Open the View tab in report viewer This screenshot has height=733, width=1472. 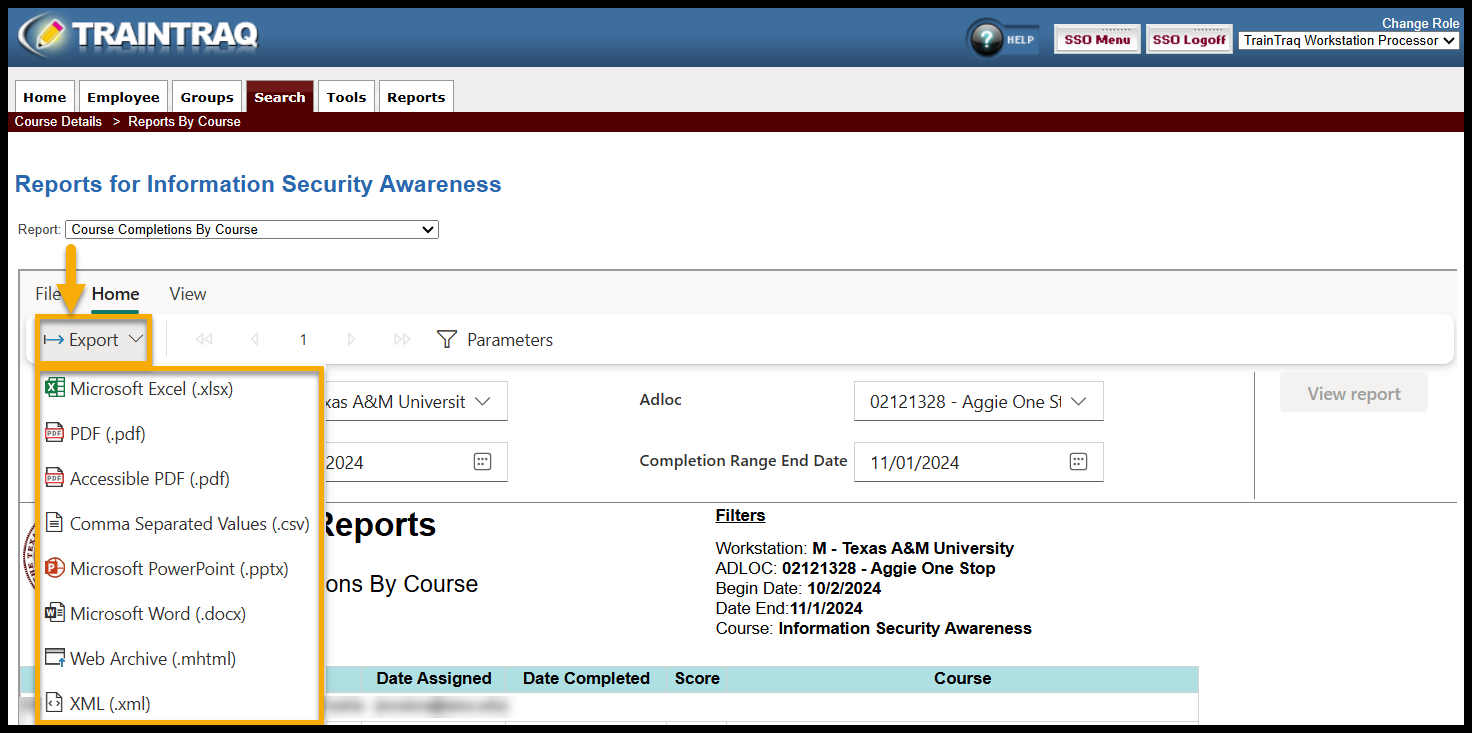(188, 294)
